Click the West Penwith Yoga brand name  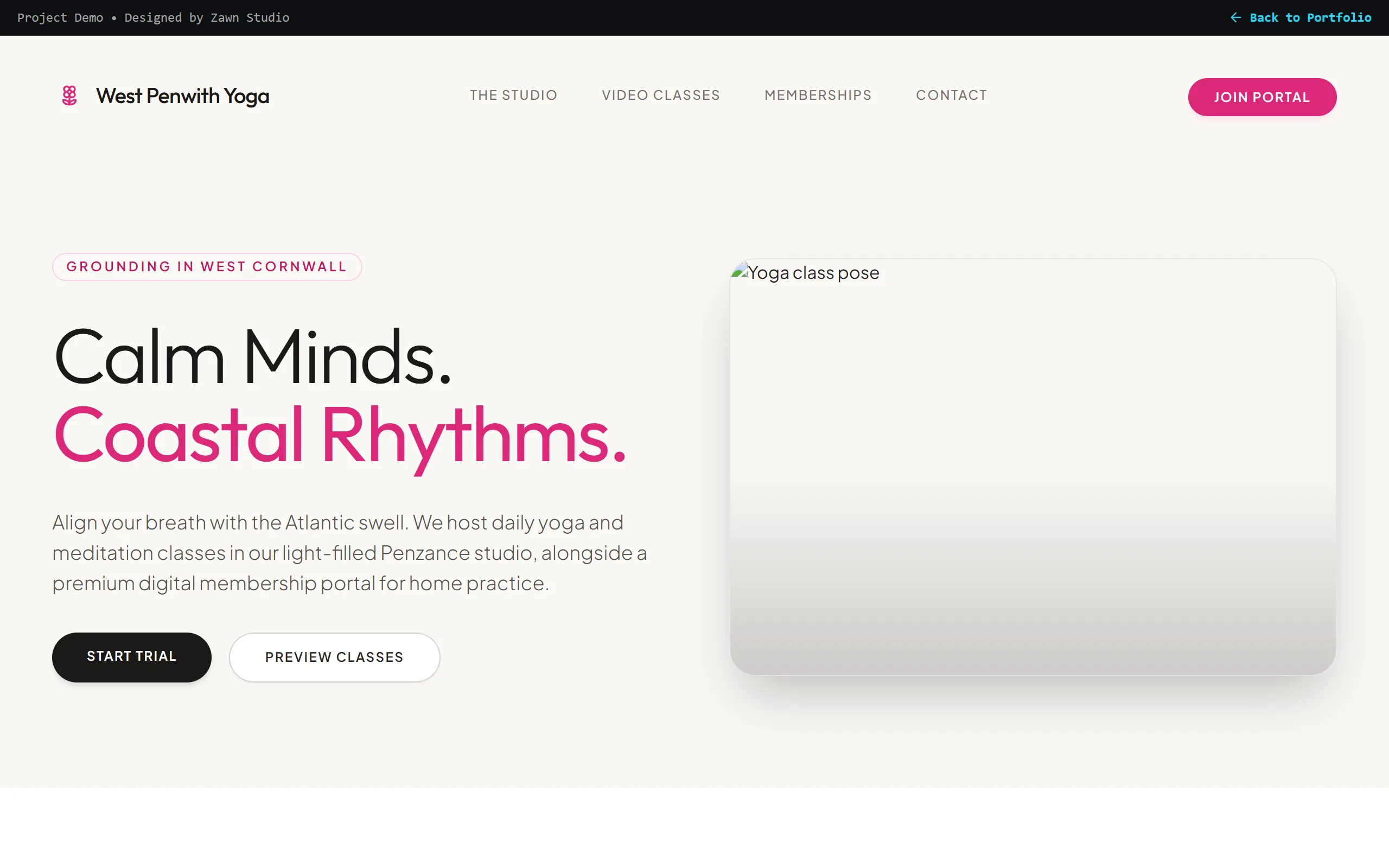[x=182, y=96]
